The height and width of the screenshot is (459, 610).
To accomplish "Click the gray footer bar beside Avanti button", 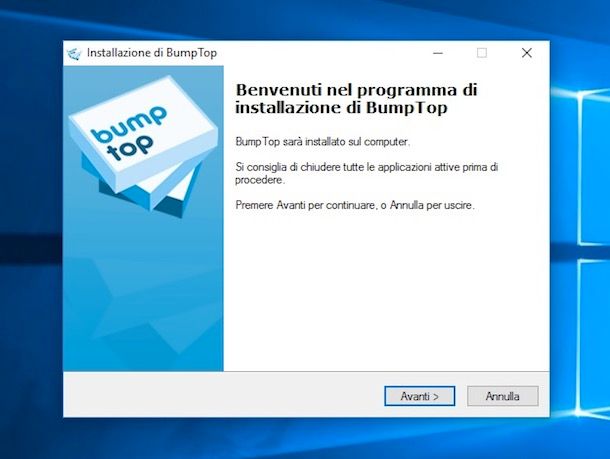I will 222,395.
